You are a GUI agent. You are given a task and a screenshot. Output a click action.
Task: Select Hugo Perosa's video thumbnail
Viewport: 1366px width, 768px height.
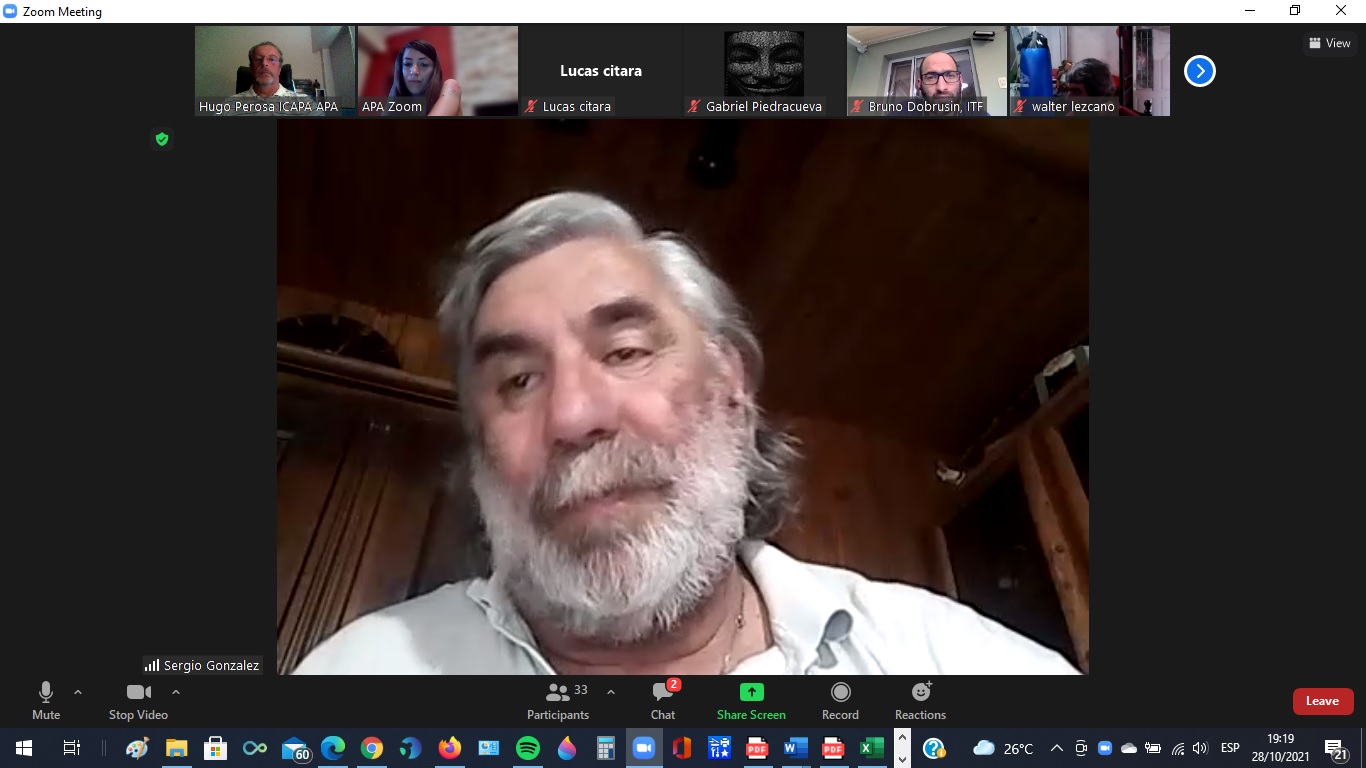pyautogui.click(x=275, y=71)
